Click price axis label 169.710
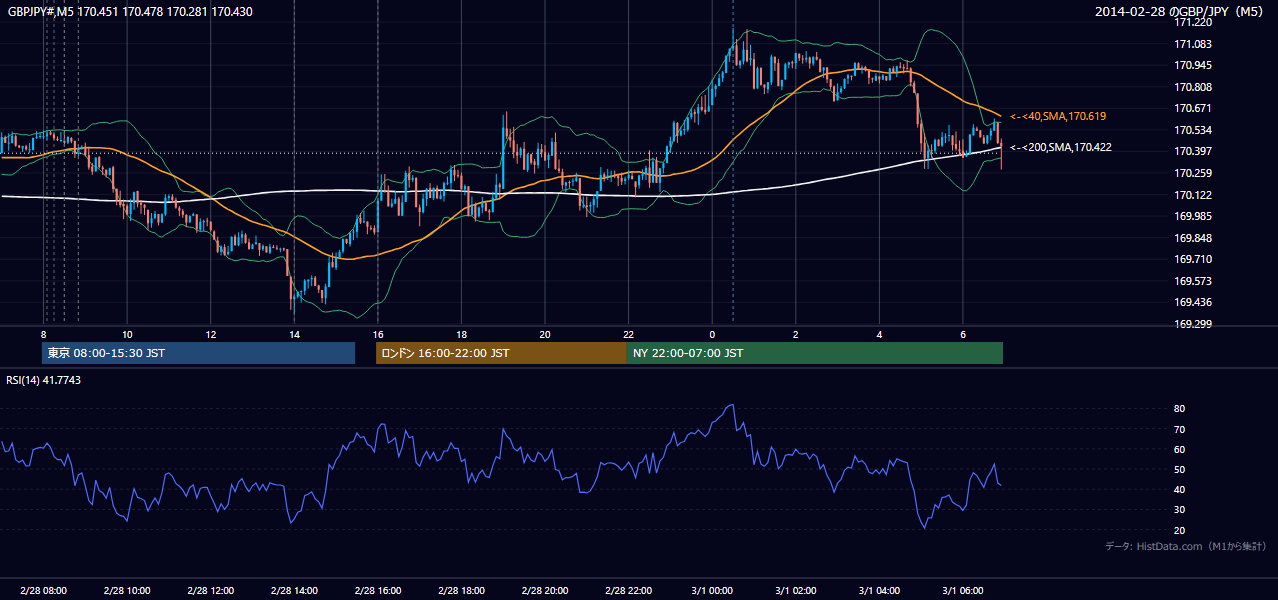The height and width of the screenshot is (600, 1278). pos(1193,260)
